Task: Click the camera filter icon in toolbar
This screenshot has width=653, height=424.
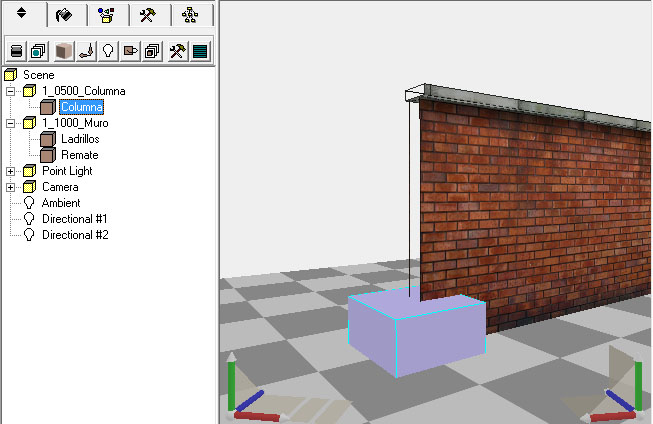Action: pos(130,49)
